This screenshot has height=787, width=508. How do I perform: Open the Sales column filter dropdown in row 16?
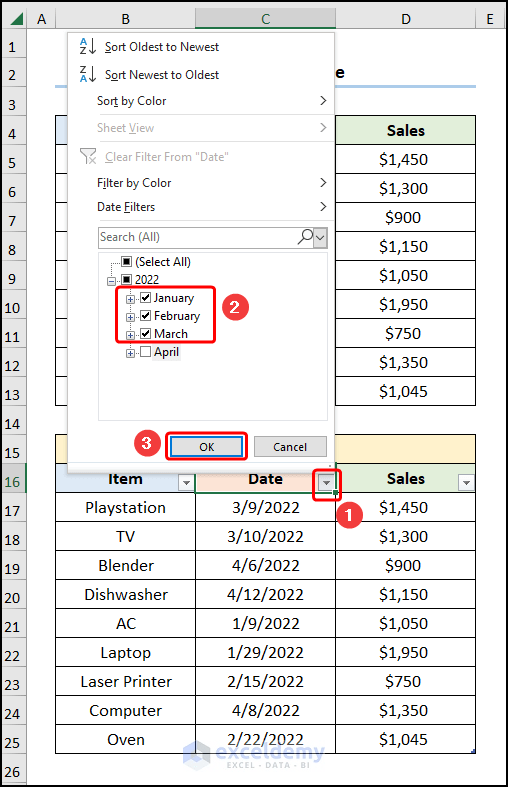click(466, 482)
